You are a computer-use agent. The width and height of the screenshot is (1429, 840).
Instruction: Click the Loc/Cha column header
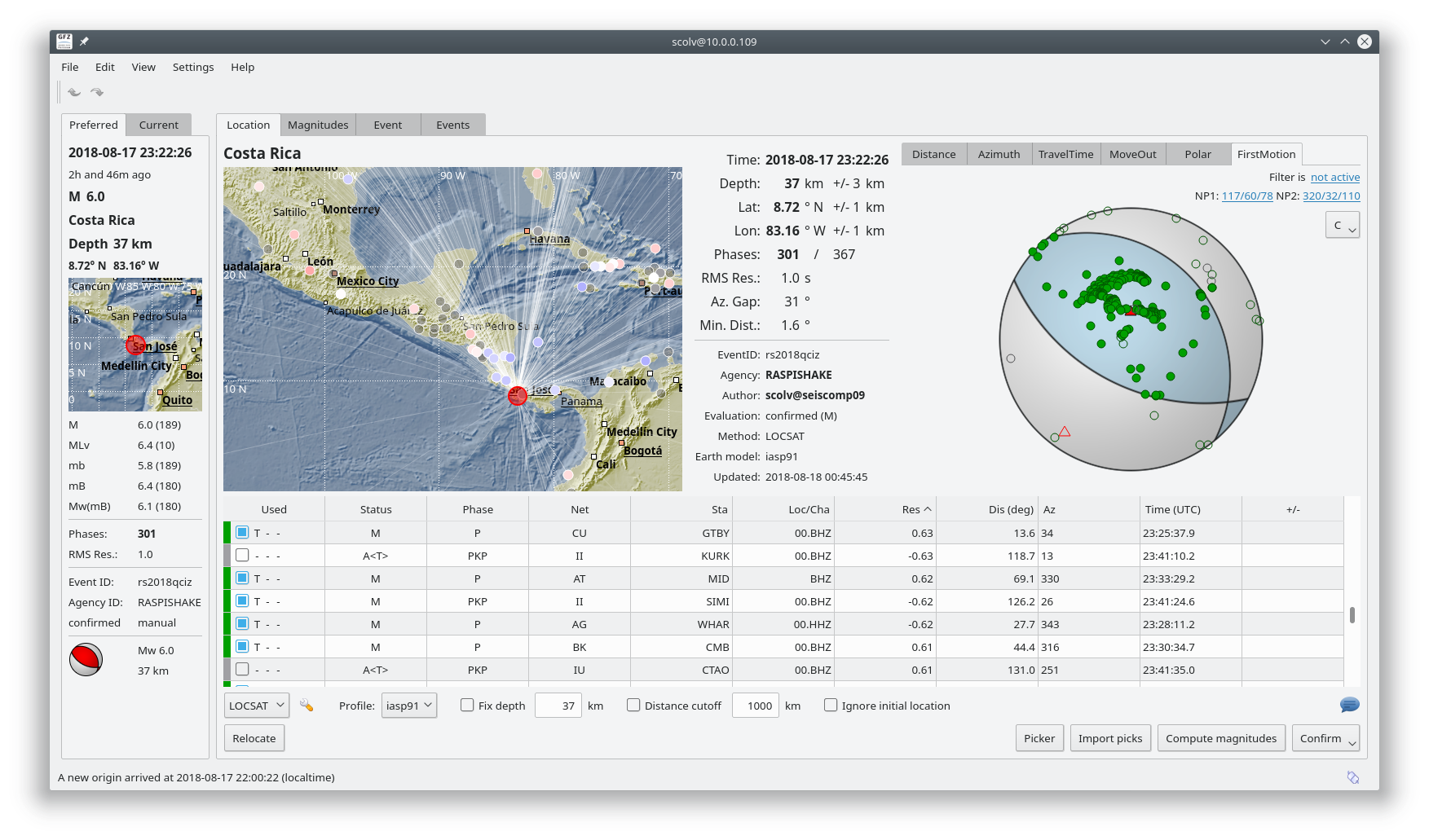(x=783, y=509)
